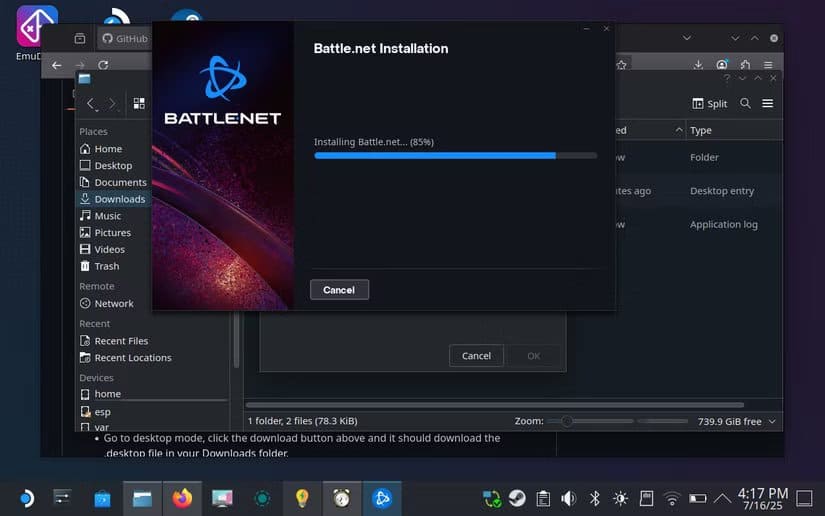
Task: Switch to Battle.net installer in taskbar
Action: (x=382, y=498)
